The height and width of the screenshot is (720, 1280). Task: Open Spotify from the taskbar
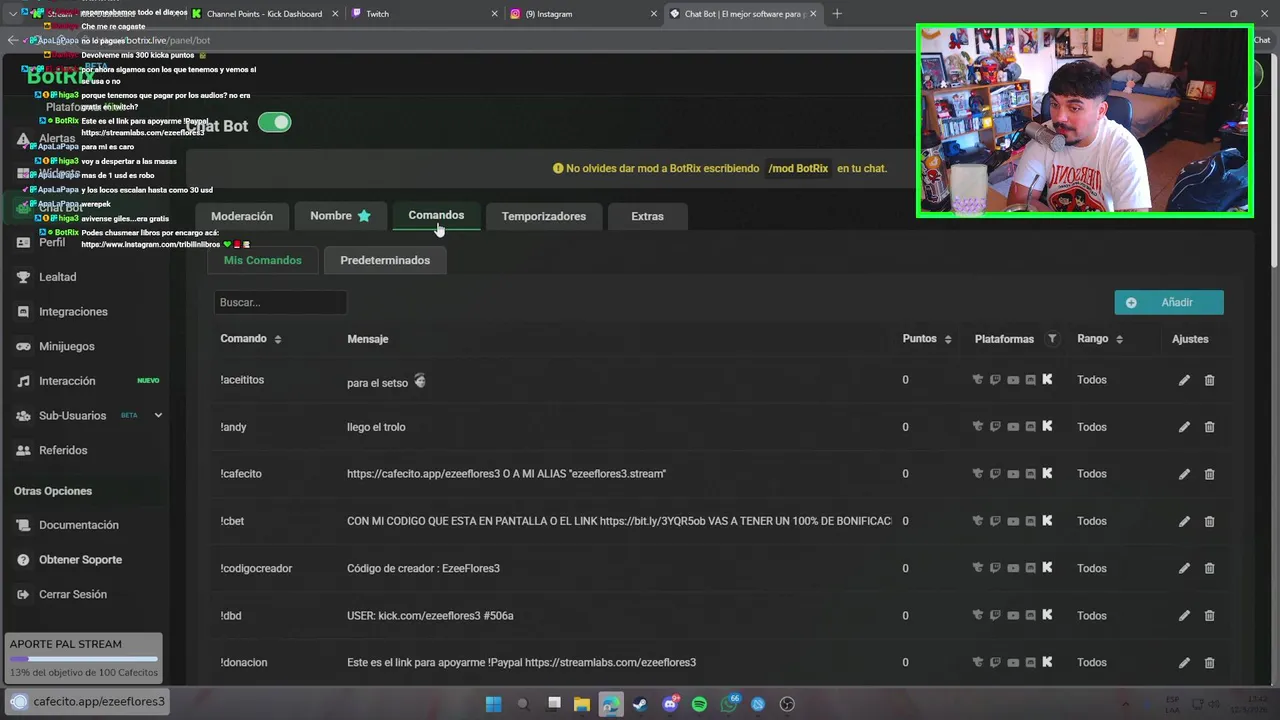[x=699, y=704]
